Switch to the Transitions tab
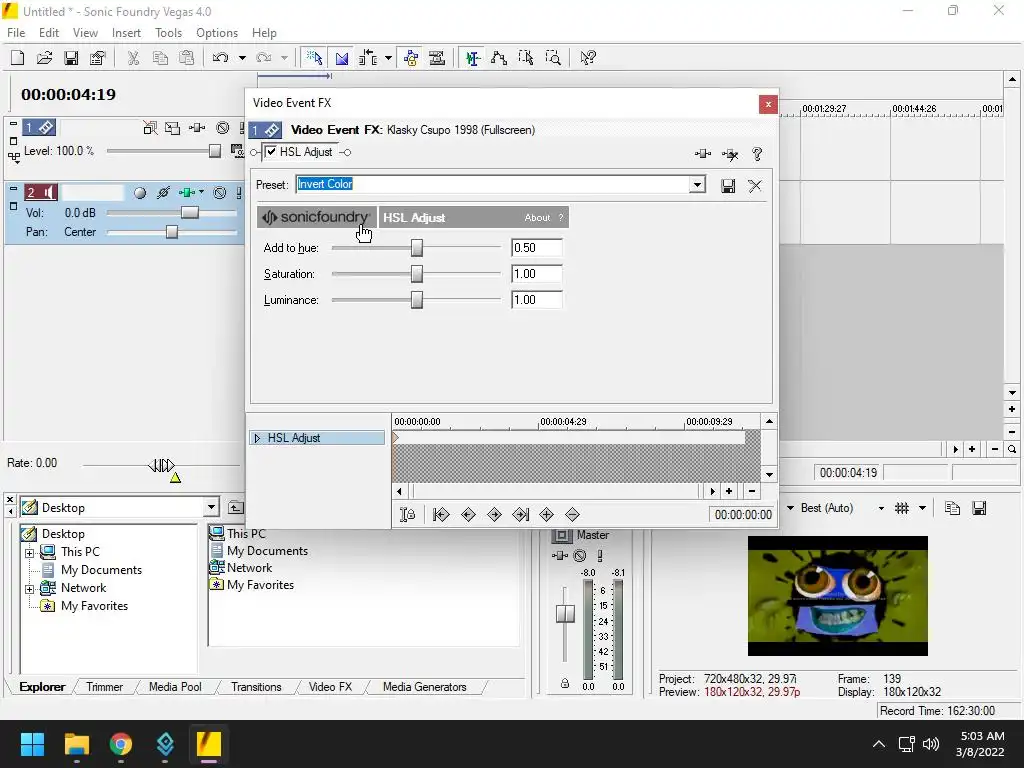The height and width of the screenshot is (768, 1024). (x=256, y=687)
